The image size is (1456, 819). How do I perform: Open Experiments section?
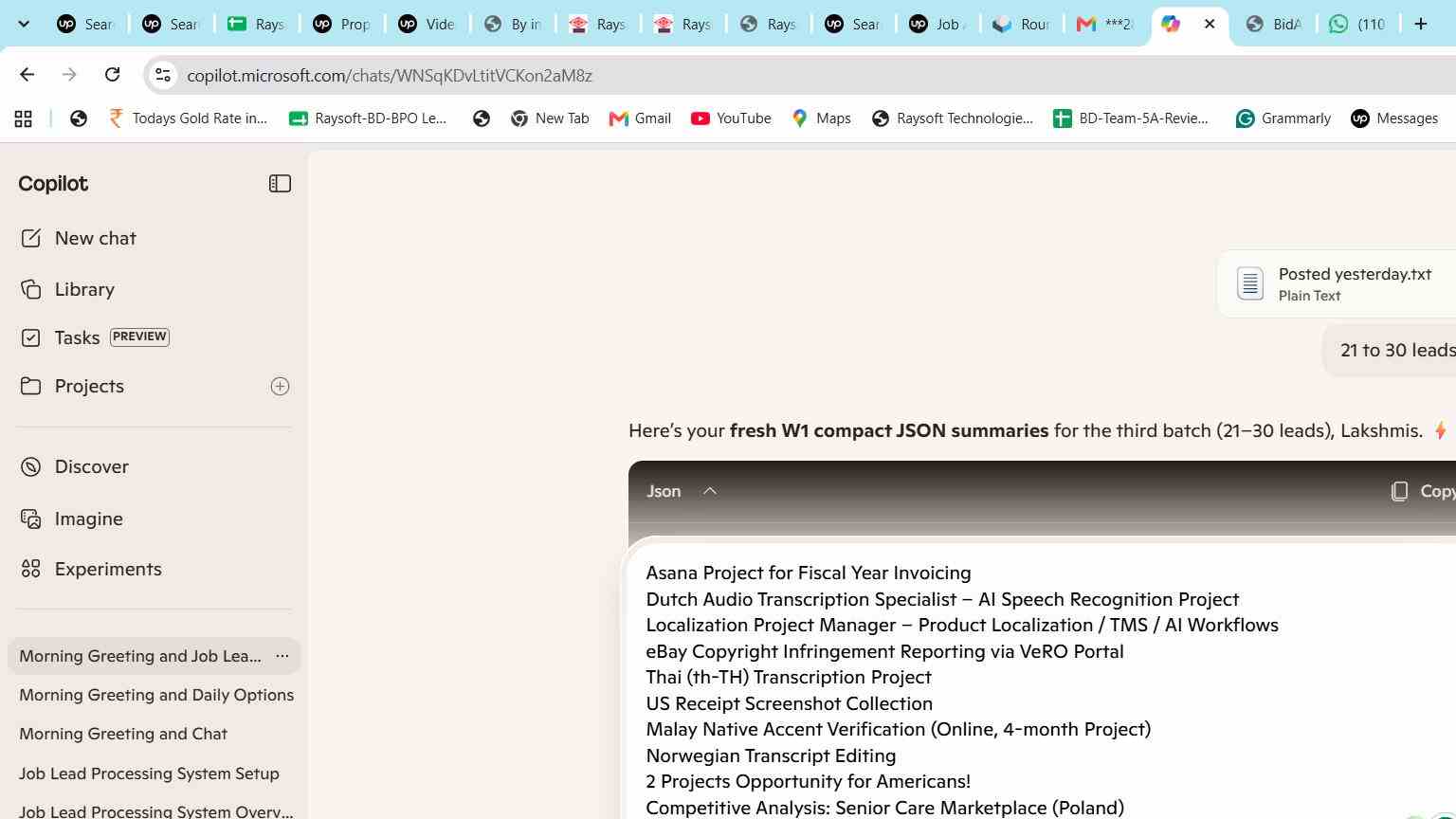(x=91, y=569)
